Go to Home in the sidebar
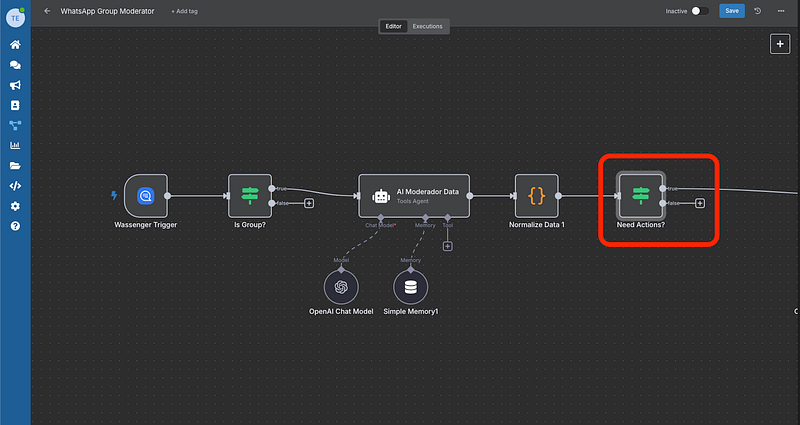This screenshot has height=425, width=800. click(x=15, y=45)
